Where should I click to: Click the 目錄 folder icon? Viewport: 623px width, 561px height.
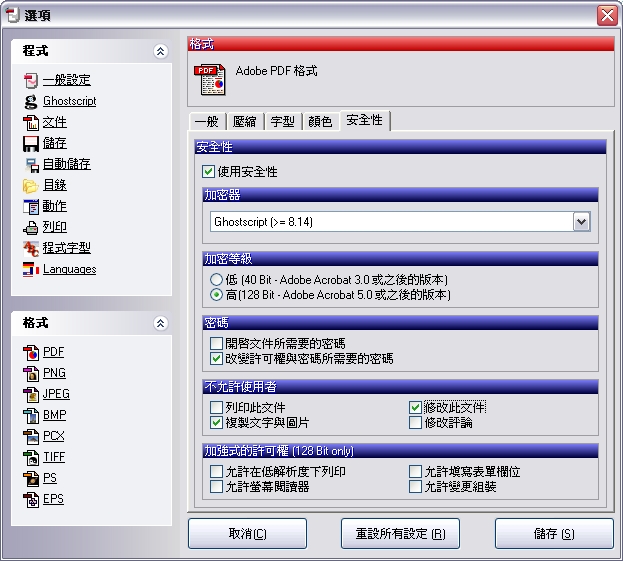31,186
